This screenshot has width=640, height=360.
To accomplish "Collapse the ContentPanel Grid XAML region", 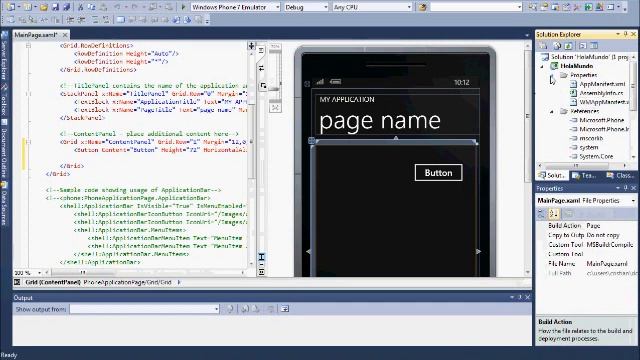I will [x=28, y=142].
